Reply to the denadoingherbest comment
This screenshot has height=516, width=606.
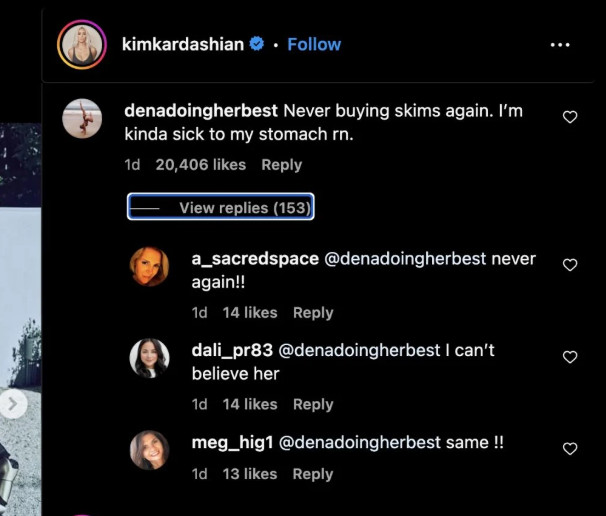tap(281, 165)
